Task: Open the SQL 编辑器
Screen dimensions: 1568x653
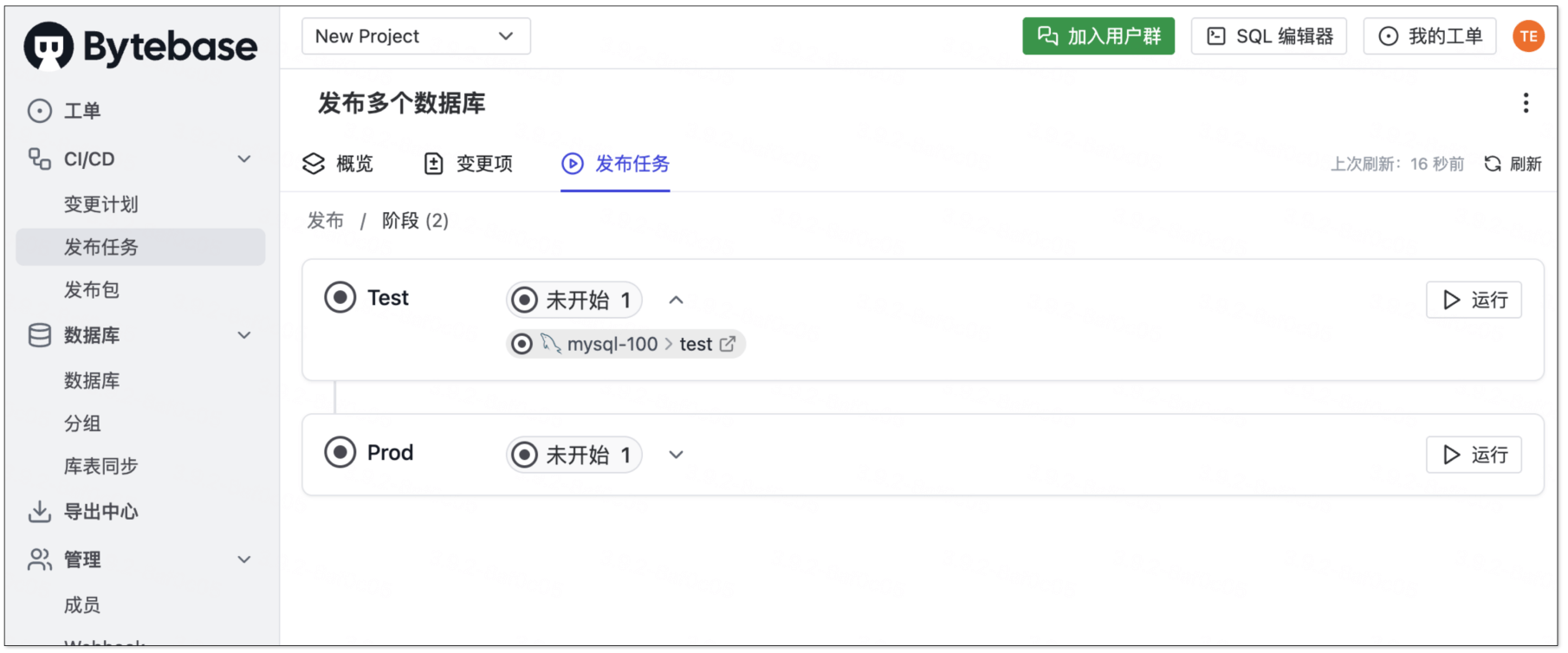Action: (x=1268, y=36)
